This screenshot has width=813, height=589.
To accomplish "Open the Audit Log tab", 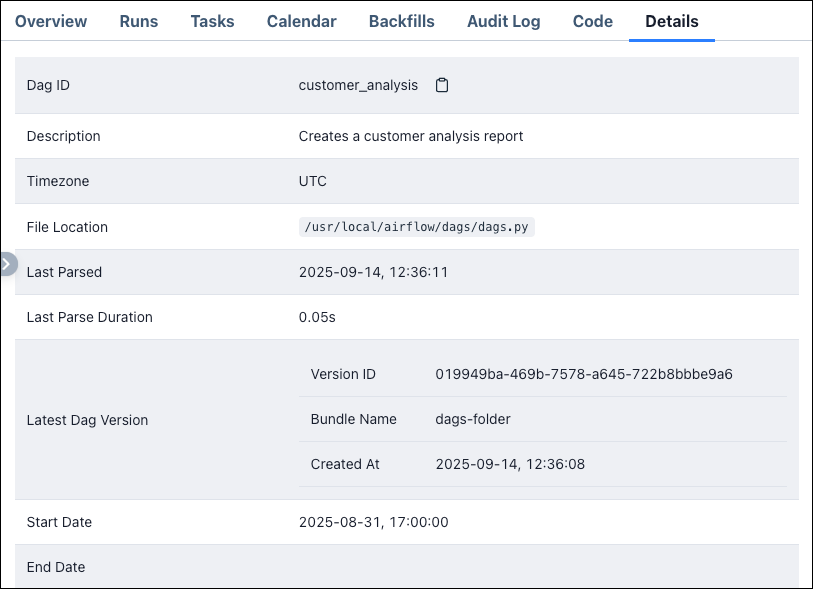I will [x=503, y=21].
